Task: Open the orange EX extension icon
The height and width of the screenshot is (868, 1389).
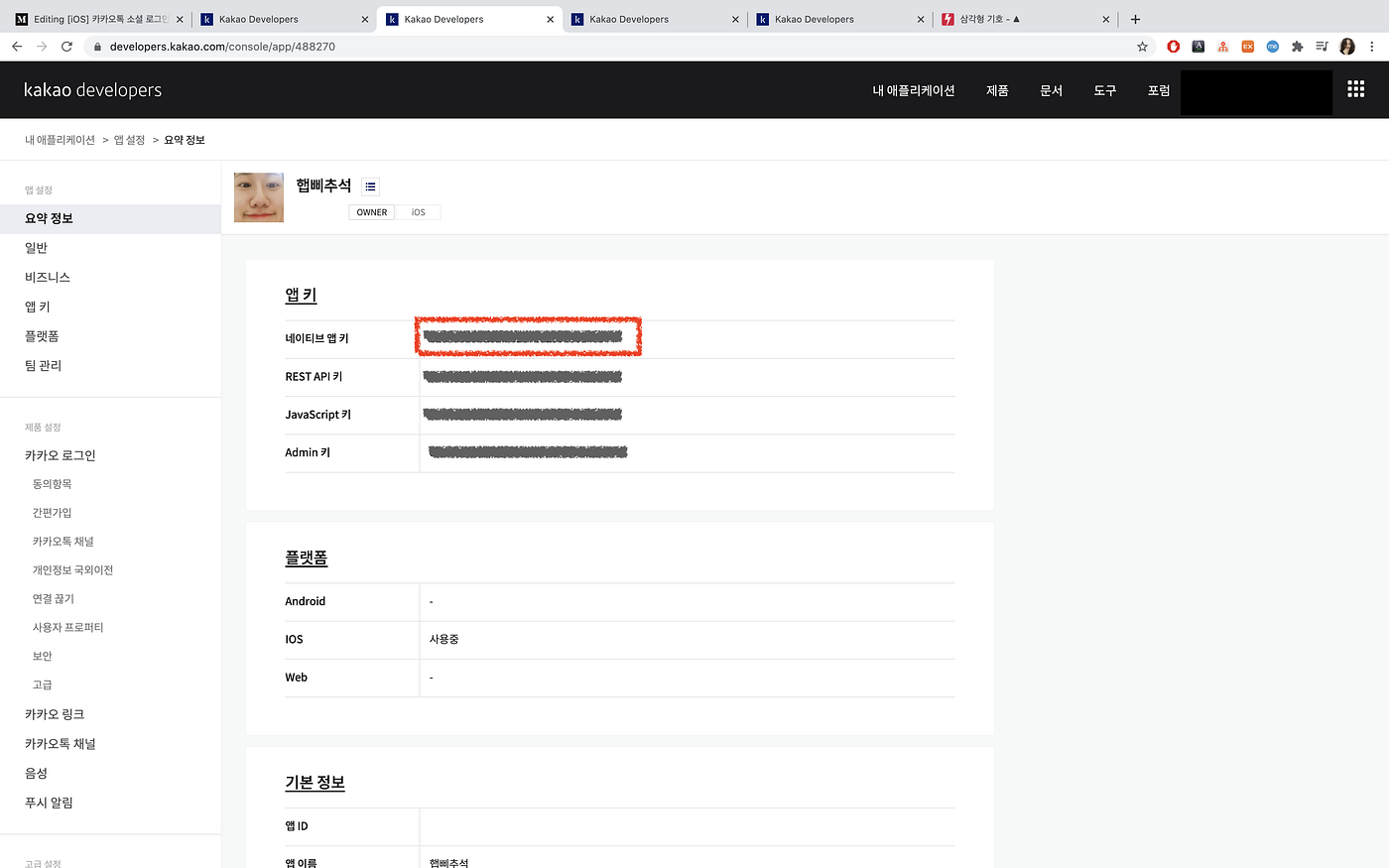Action: point(1248,47)
